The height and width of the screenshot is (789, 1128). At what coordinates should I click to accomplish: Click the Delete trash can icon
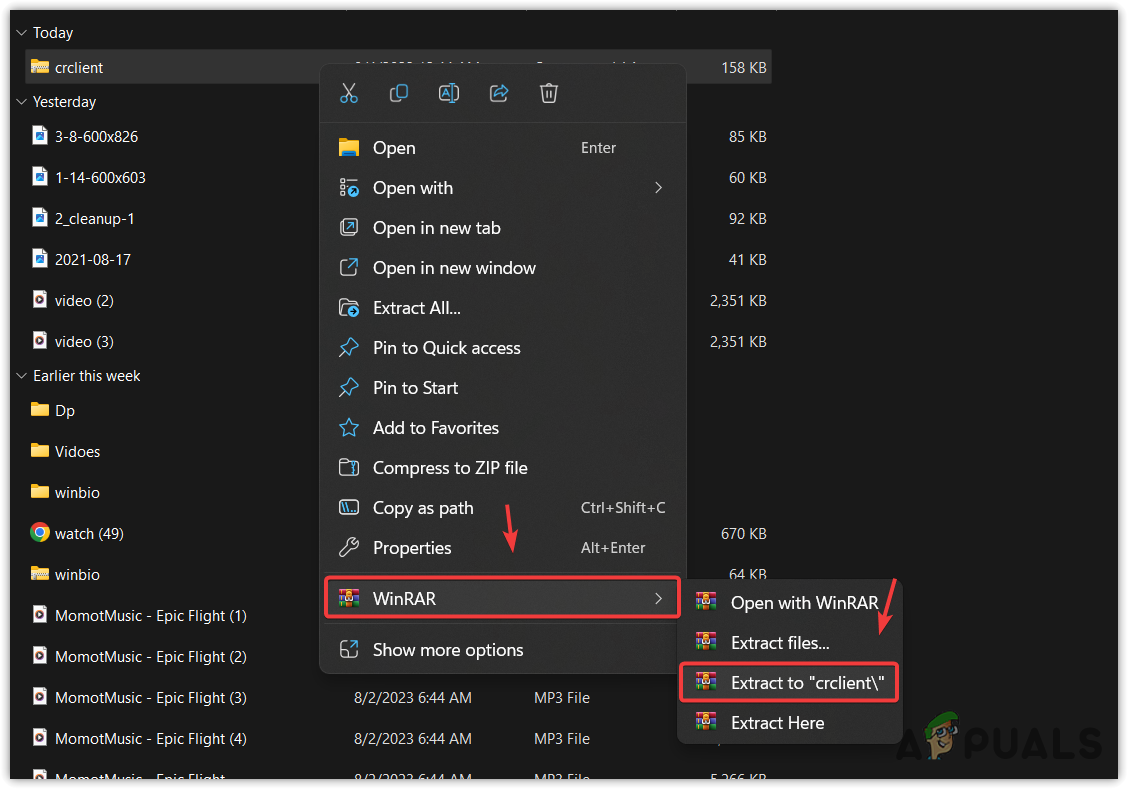pos(549,93)
